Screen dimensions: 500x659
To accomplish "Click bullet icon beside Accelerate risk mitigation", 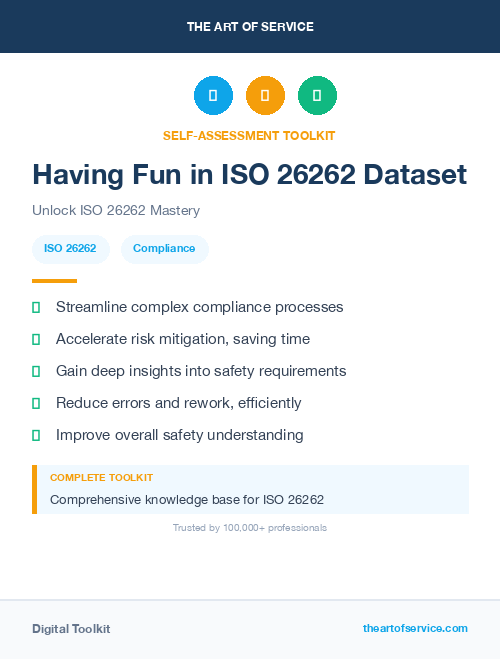I will [36, 339].
